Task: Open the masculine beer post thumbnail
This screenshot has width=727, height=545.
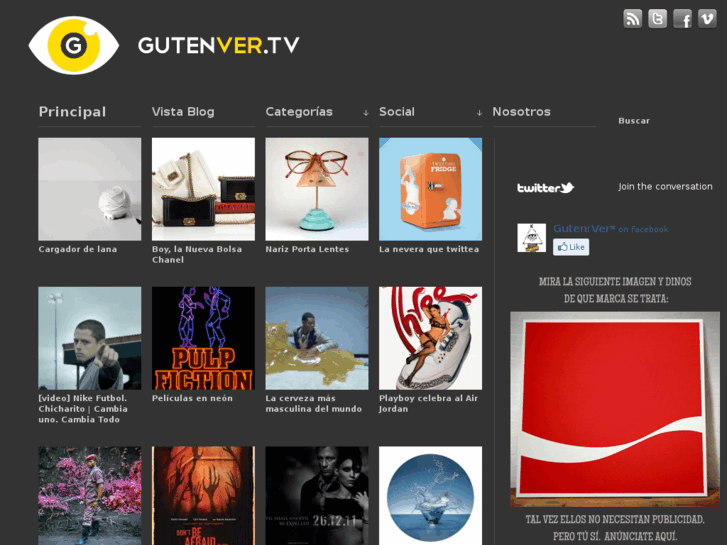Action: (x=317, y=338)
